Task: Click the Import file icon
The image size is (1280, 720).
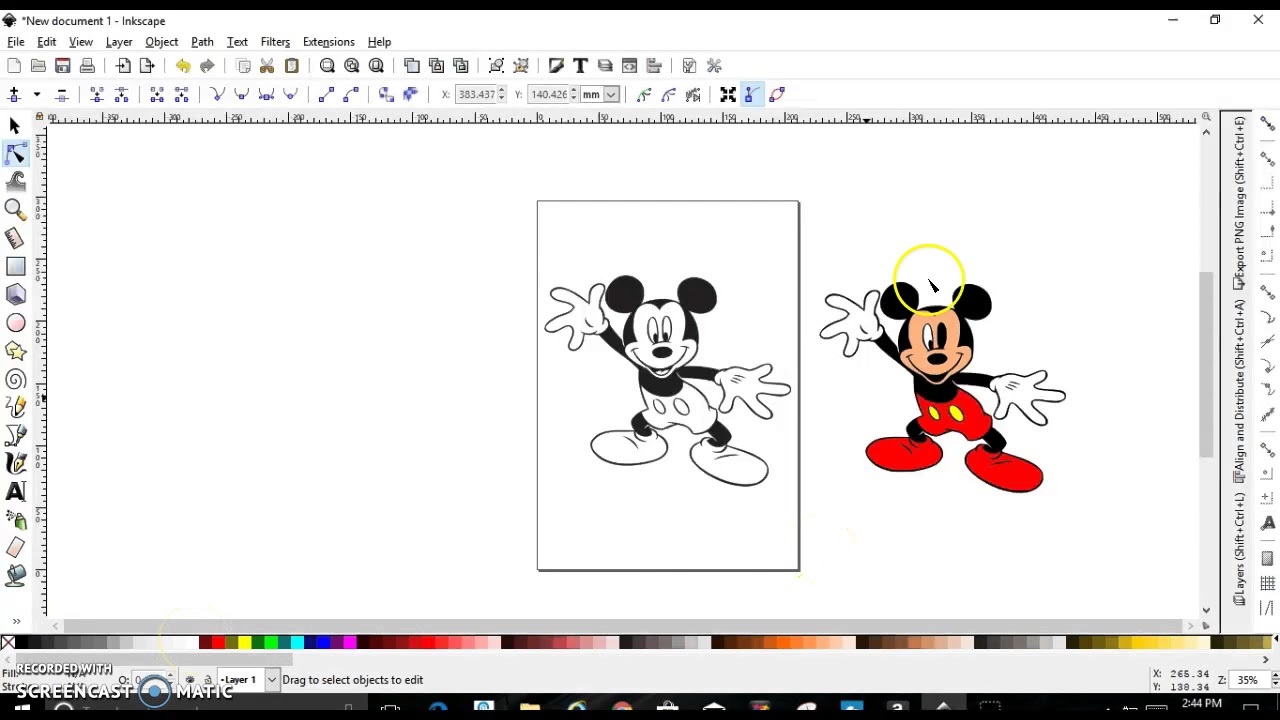Action: tap(123, 66)
